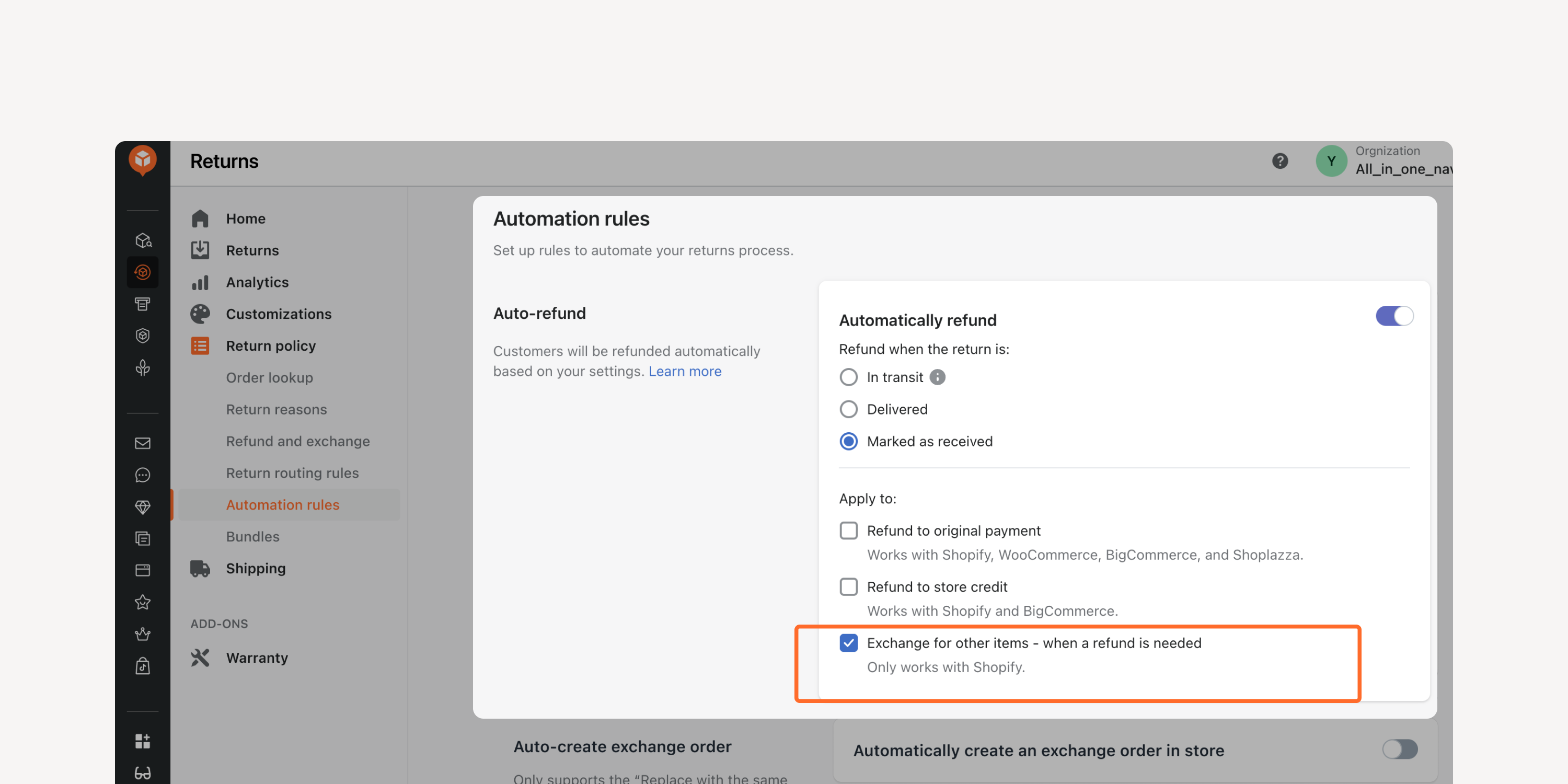Select the In transit radio option
This screenshot has height=784, width=1568.
848,377
